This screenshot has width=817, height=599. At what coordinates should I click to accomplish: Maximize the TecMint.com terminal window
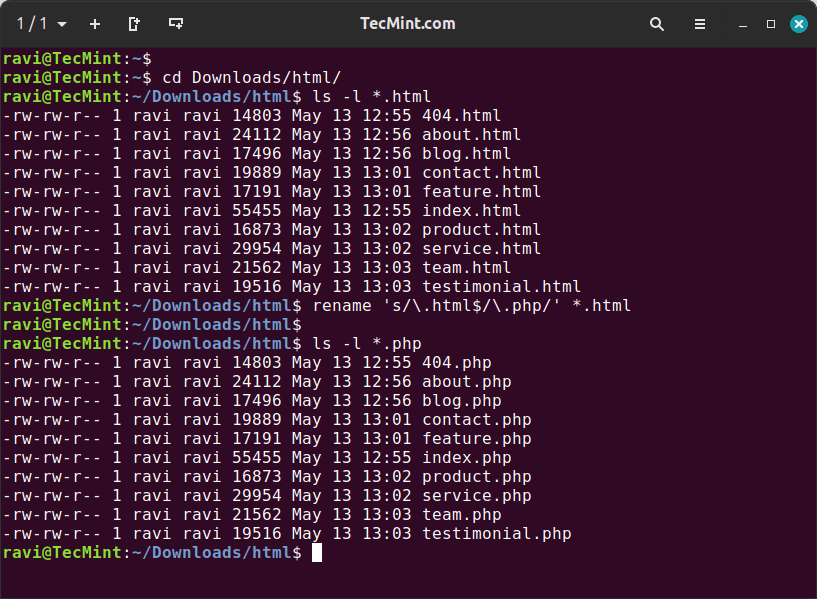point(771,24)
